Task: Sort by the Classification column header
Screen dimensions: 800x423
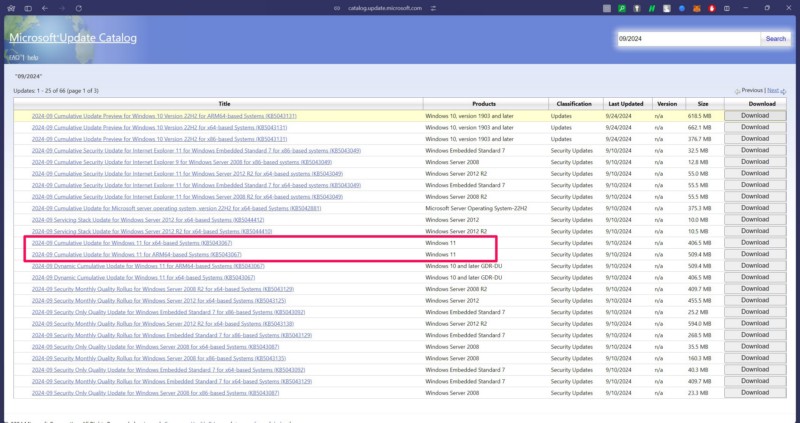Action: coord(574,104)
